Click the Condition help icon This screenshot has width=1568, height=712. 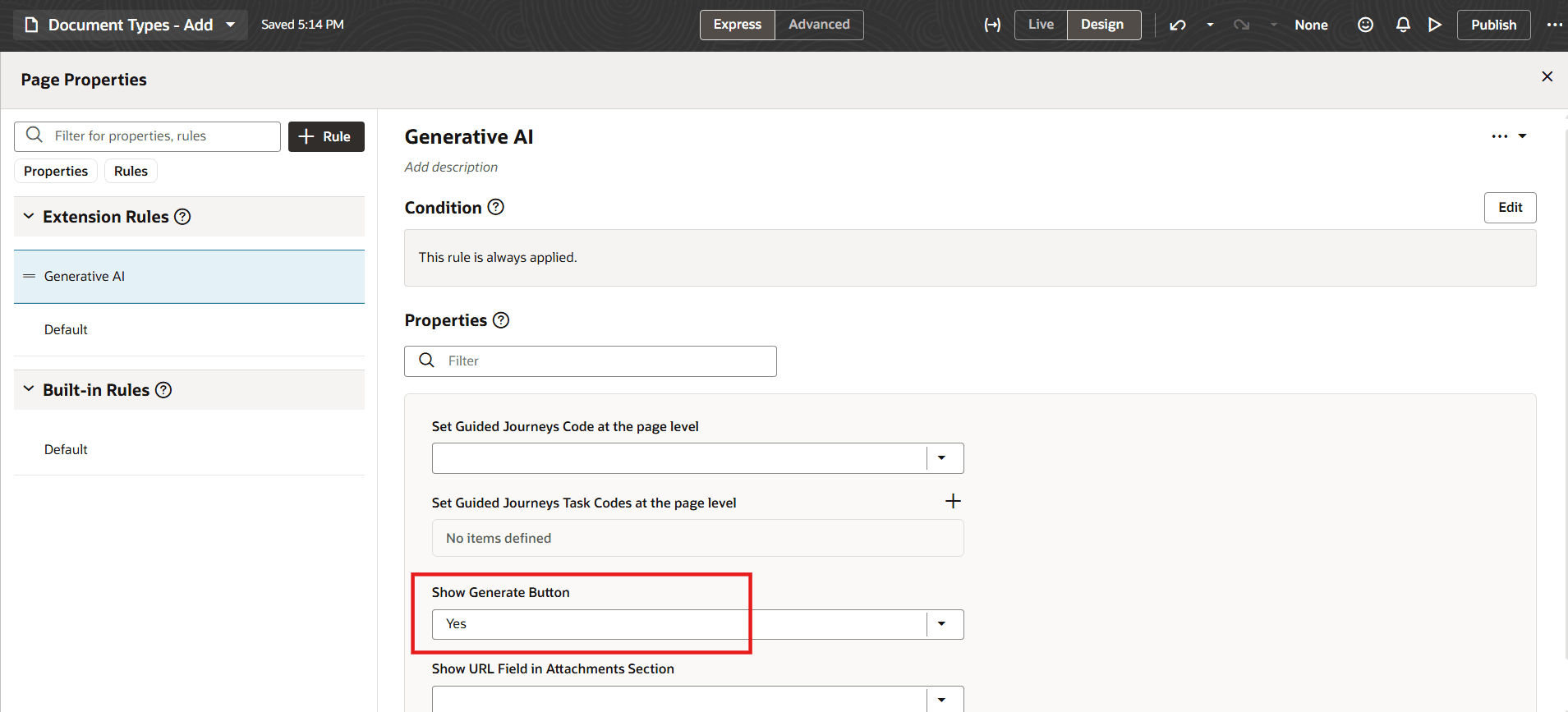[496, 207]
